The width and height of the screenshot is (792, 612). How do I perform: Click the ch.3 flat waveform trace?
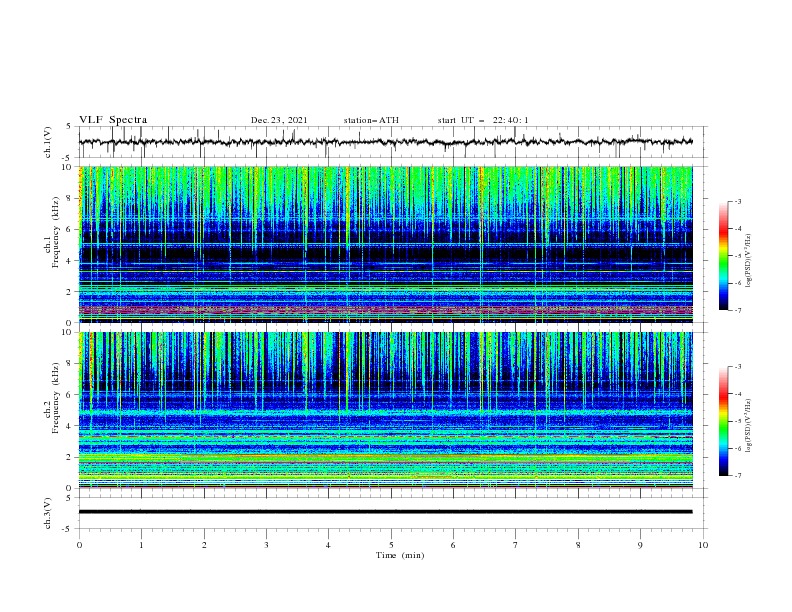point(385,512)
